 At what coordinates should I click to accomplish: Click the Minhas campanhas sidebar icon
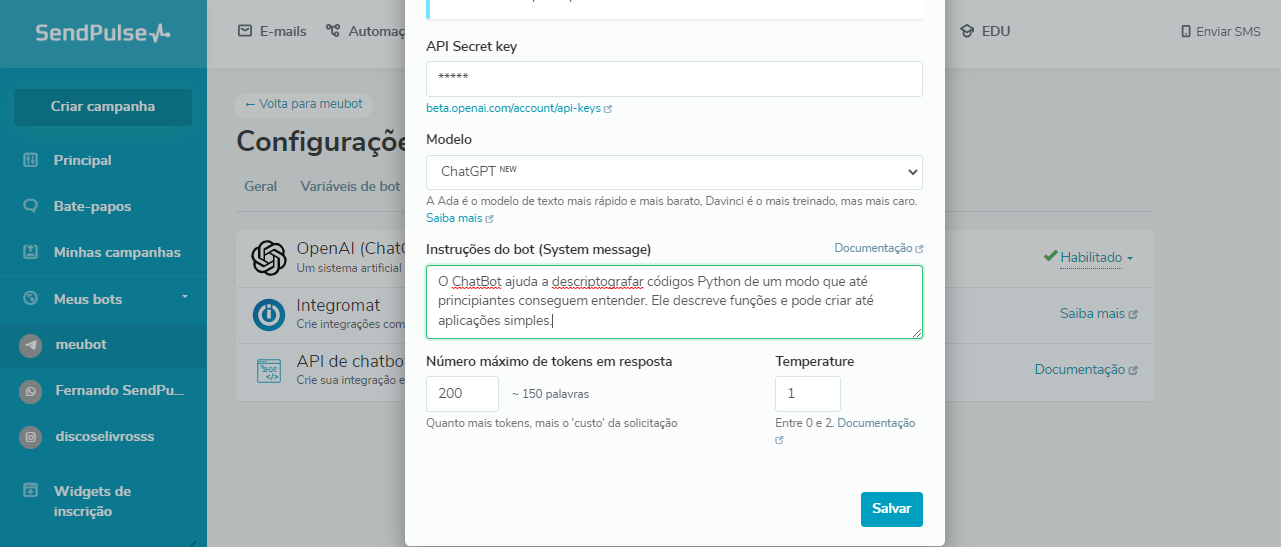point(31,252)
